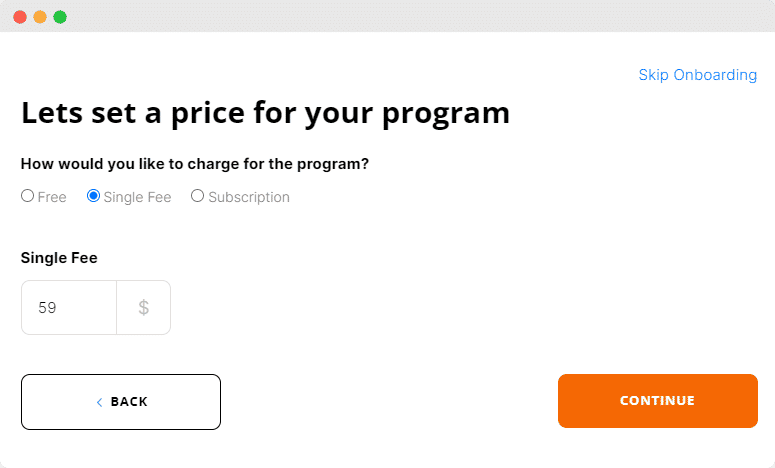Click the dollar currency symbol box
Screen dimensions: 775x468
tap(144, 307)
